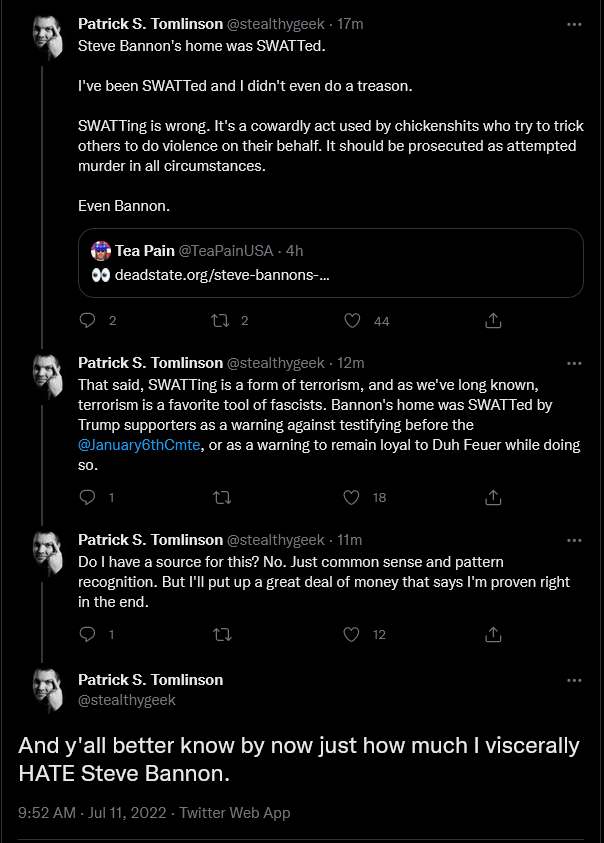604x843 pixels.
Task: Retweet the 'common sense and pattern recognition' tweet
Action: [222, 635]
